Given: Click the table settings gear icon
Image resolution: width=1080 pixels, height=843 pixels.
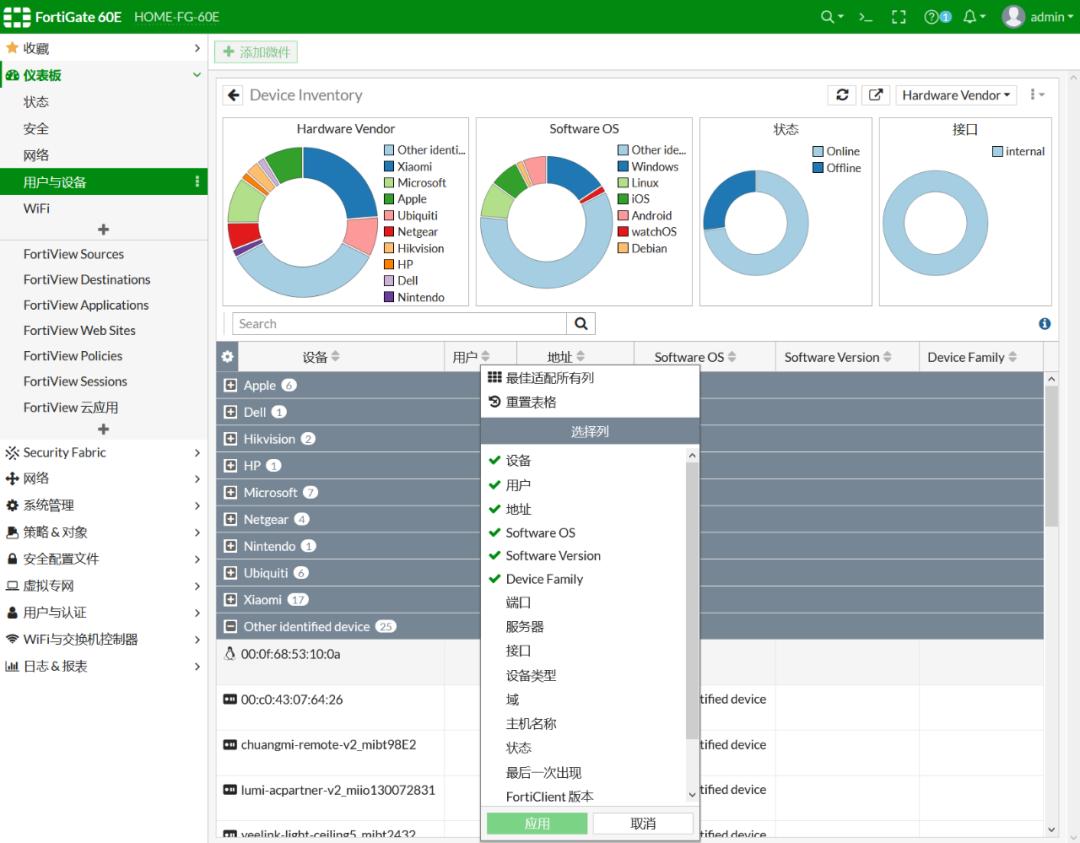Looking at the screenshot, I should click(x=228, y=357).
